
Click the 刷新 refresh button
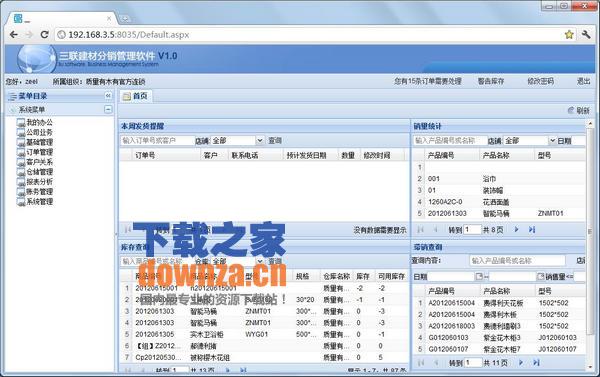[578, 111]
